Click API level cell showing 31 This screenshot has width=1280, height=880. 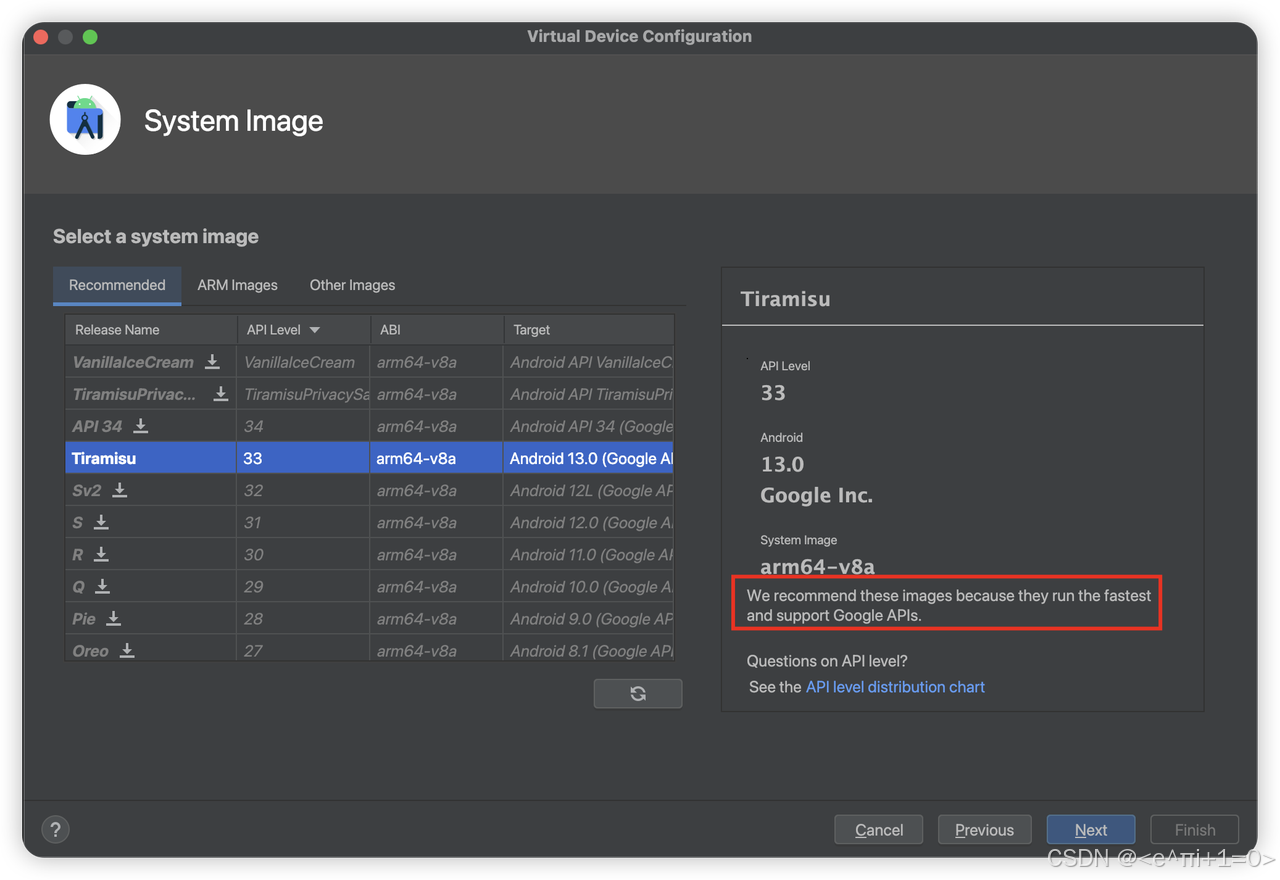tap(303, 522)
